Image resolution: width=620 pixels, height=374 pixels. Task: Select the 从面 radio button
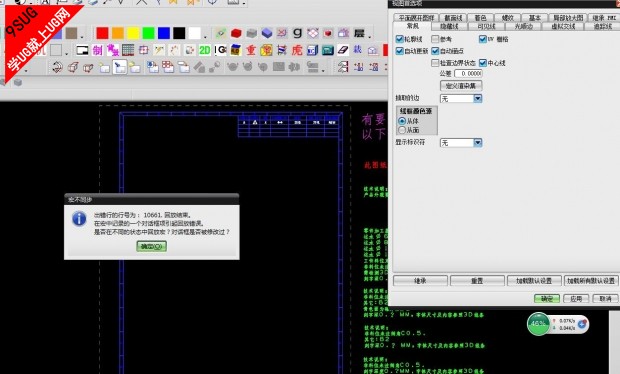click(402, 130)
